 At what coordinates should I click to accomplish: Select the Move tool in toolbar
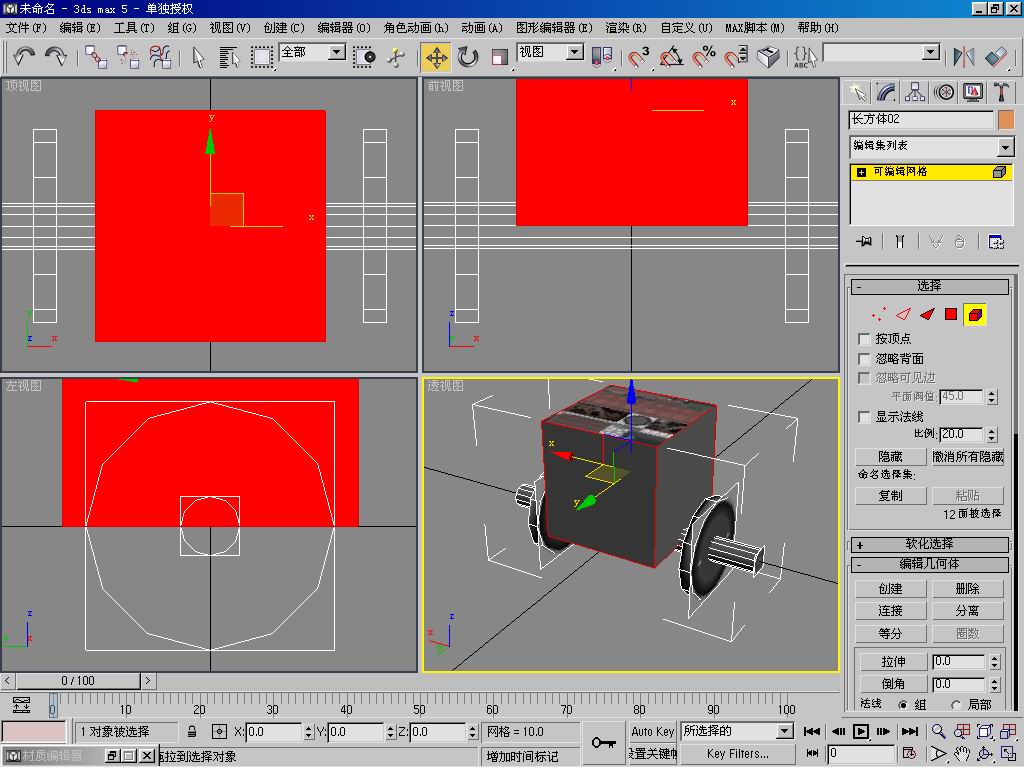point(437,57)
